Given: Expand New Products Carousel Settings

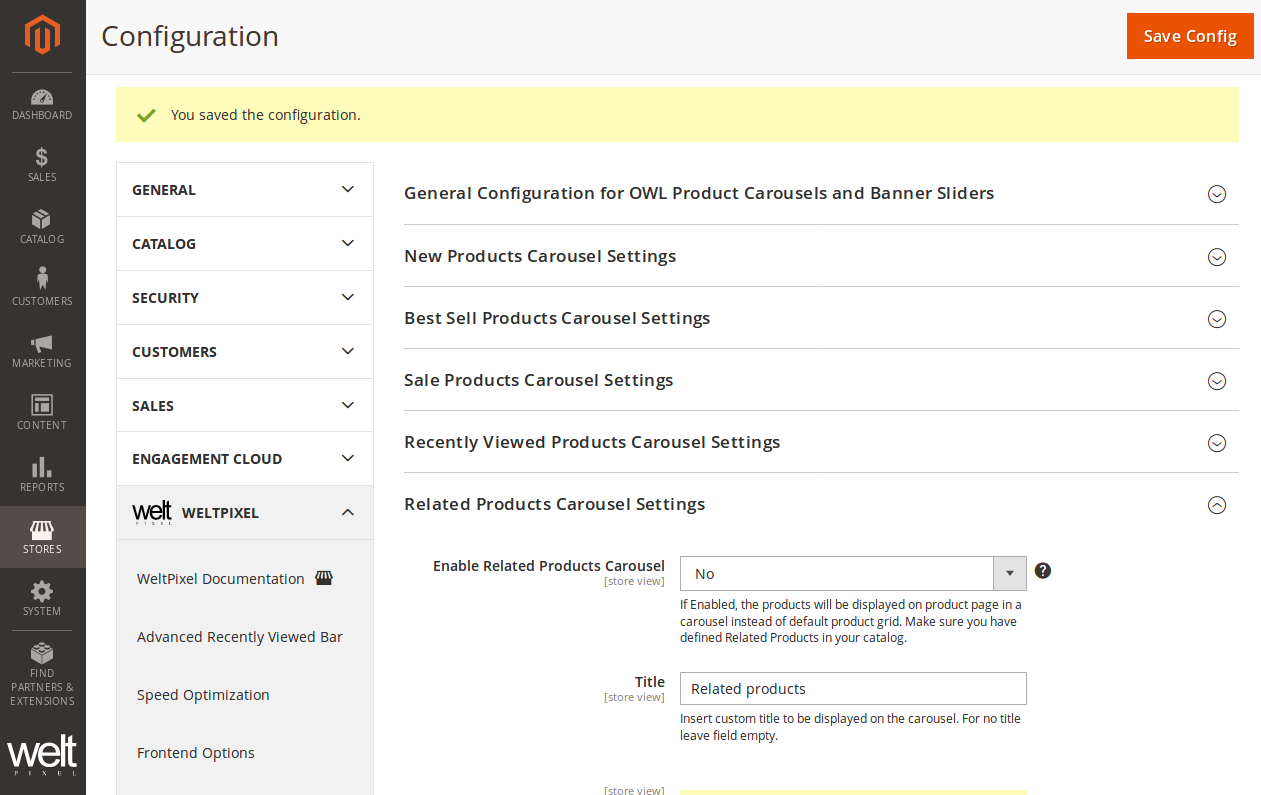Looking at the screenshot, I should pyautogui.click(x=821, y=256).
